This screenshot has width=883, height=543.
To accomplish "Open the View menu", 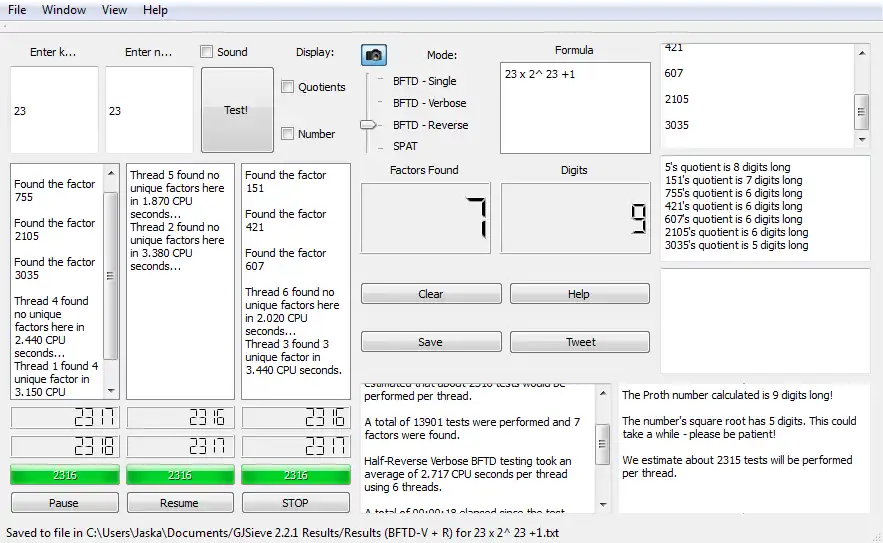I will 114,10.
